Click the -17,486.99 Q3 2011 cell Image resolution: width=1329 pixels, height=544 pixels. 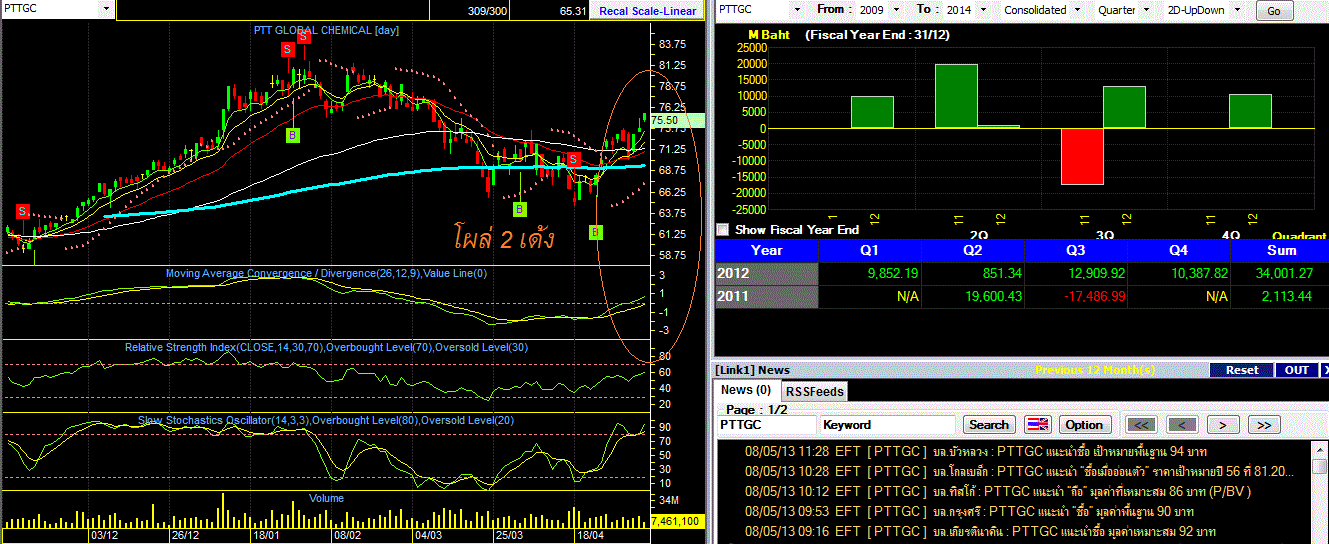[1076, 296]
